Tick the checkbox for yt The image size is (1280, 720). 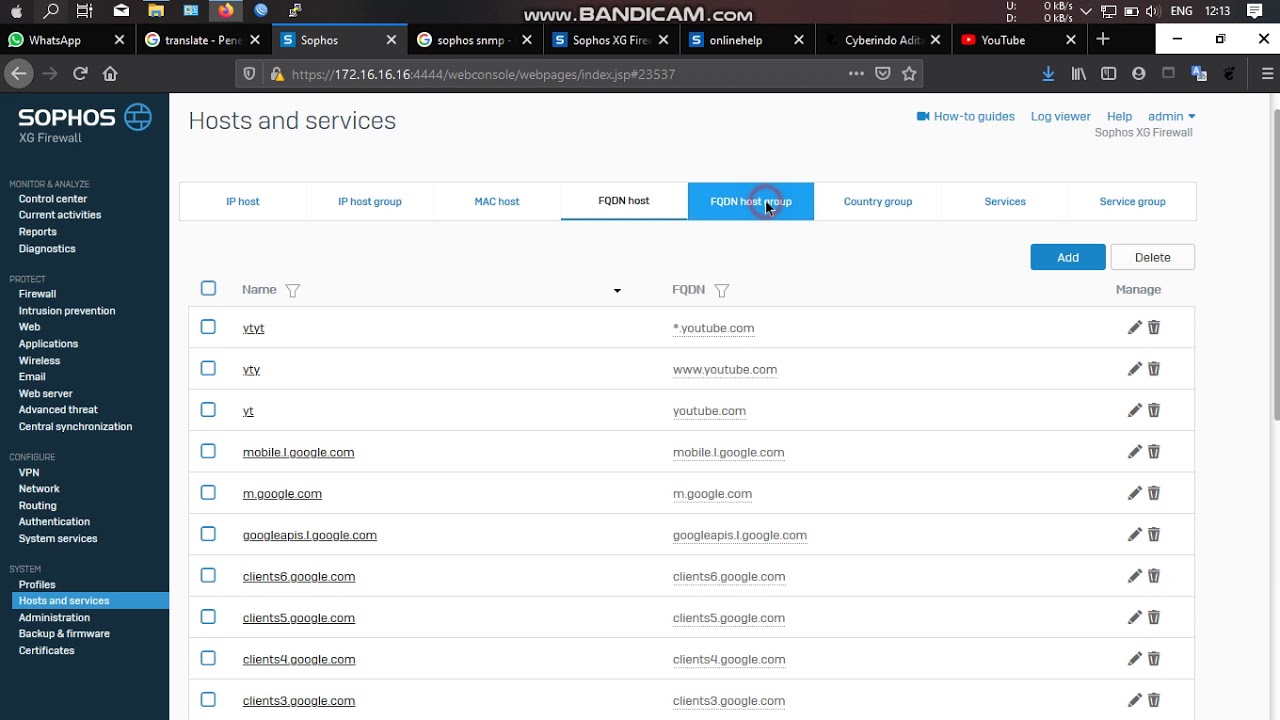pos(208,410)
